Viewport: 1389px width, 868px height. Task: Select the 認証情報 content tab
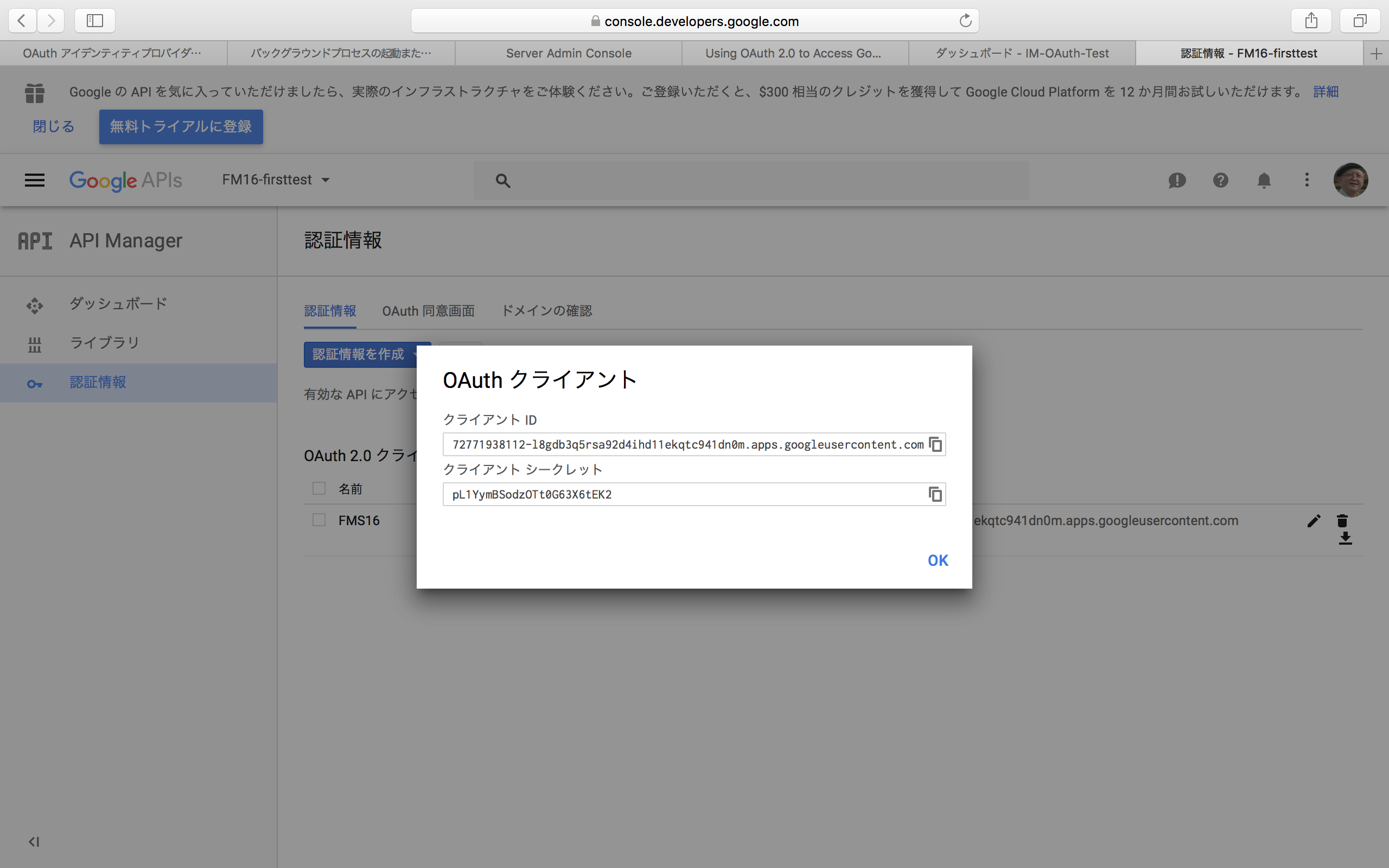click(x=330, y=311)
